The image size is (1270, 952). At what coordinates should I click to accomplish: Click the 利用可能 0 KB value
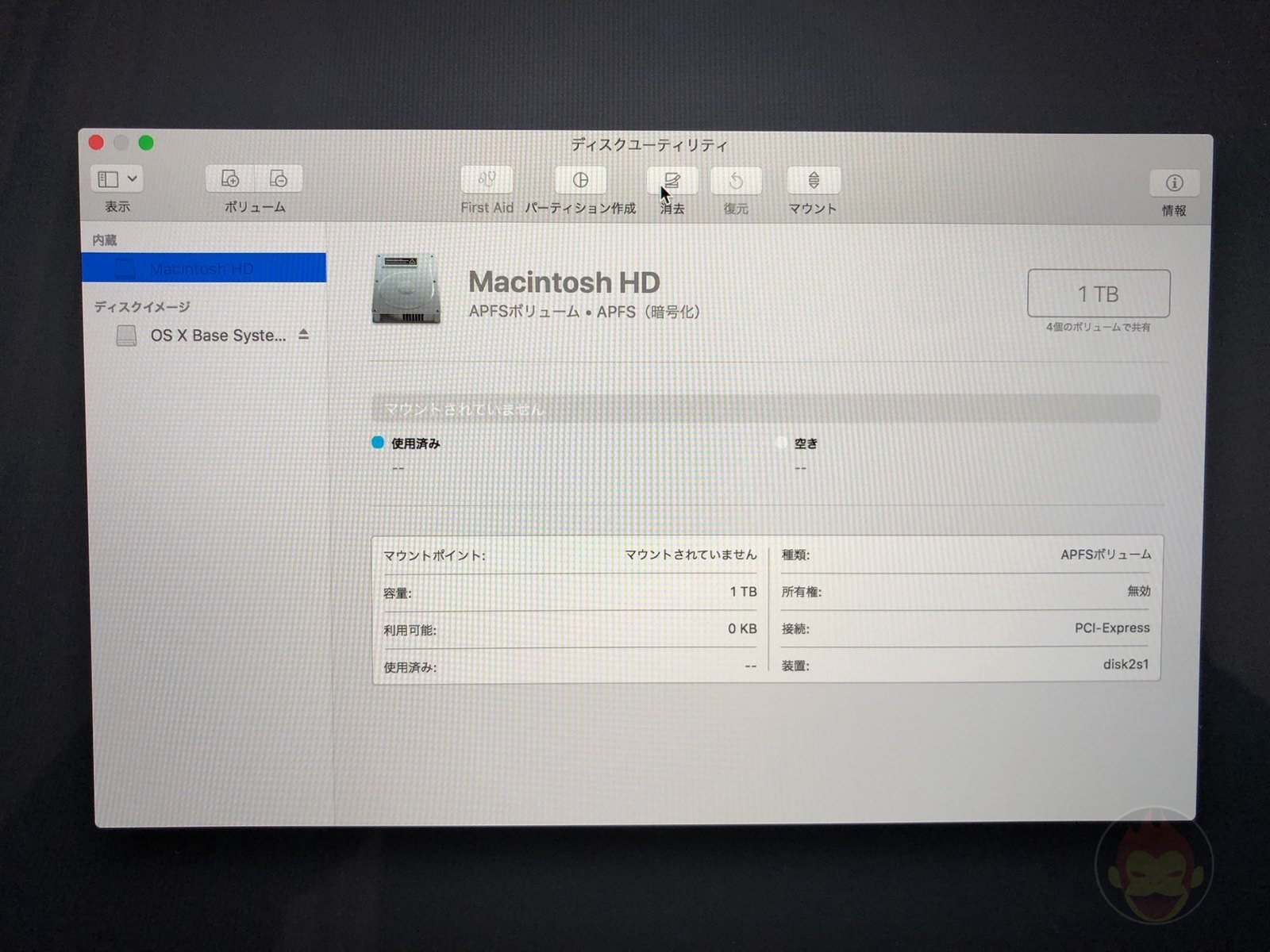click(x=742, y=628)
